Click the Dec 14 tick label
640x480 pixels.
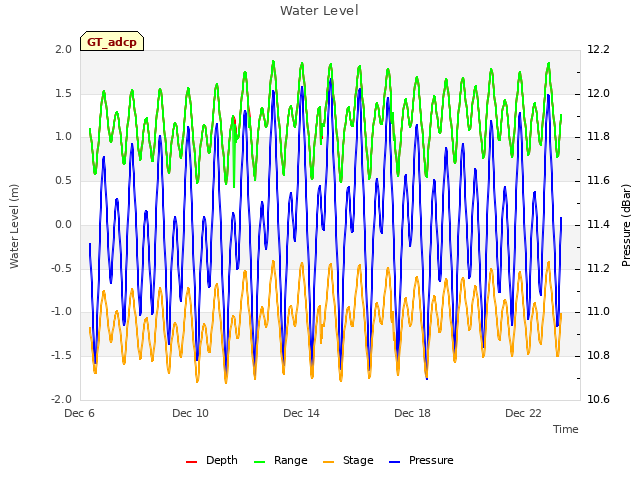tap(301, 413)
